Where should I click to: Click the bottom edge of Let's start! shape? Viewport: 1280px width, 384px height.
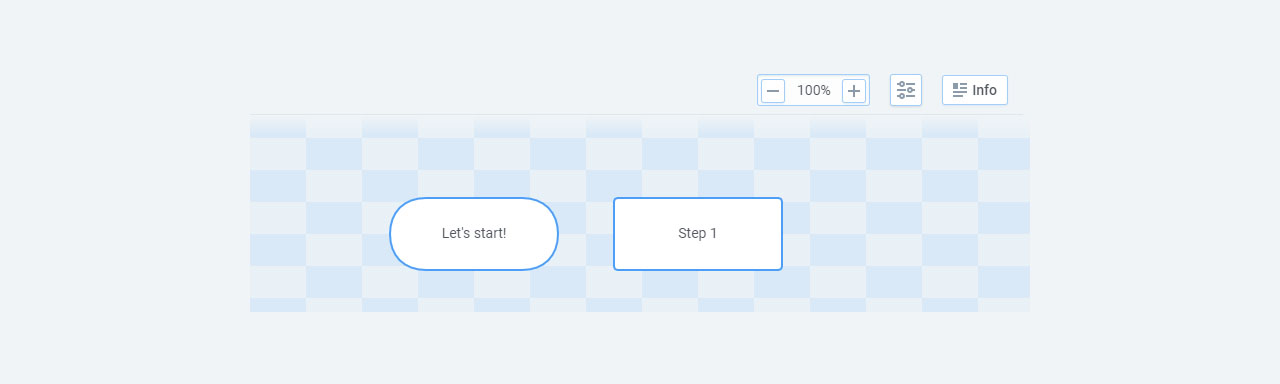pyautogui.click(x=474, y=269)
